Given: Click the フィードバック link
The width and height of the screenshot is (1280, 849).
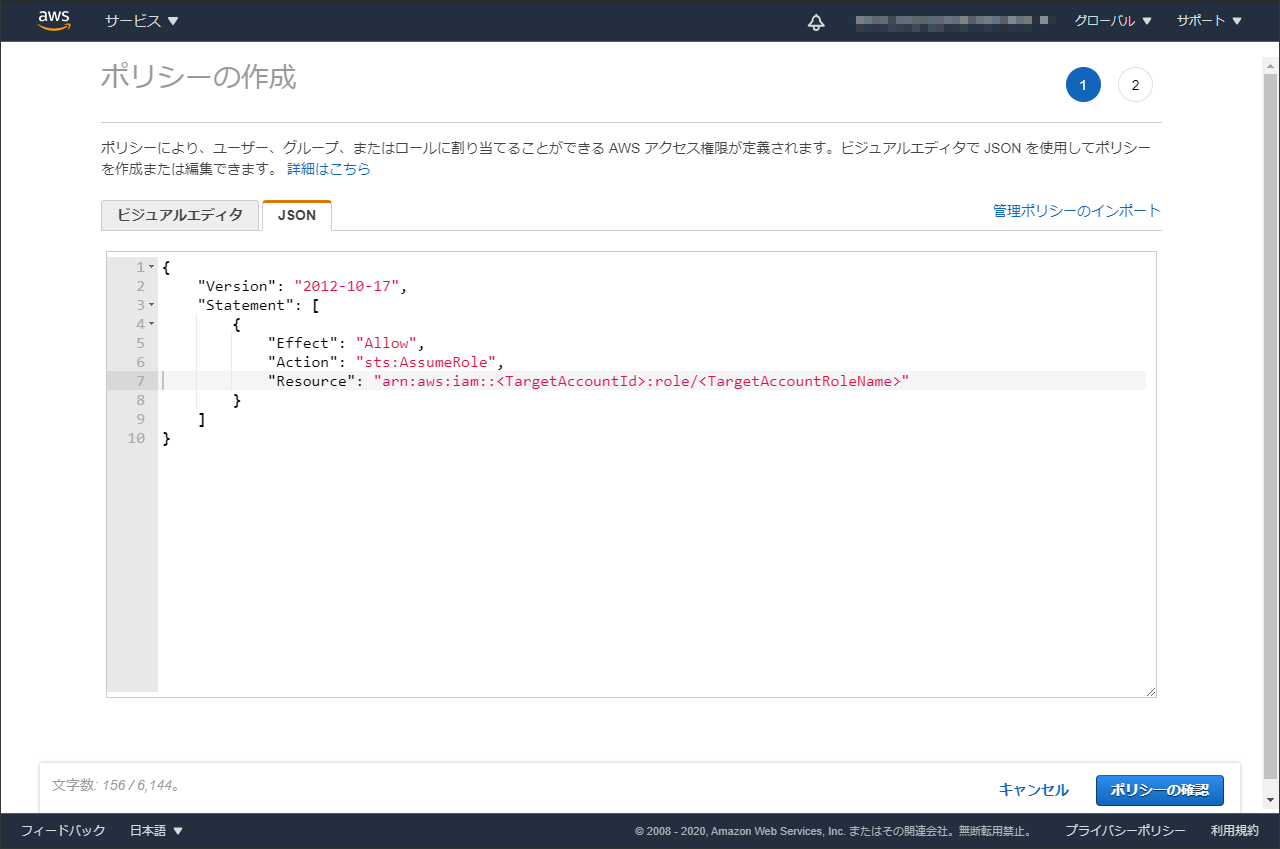Looking at the screenshot, I should [x=63, y=830].
